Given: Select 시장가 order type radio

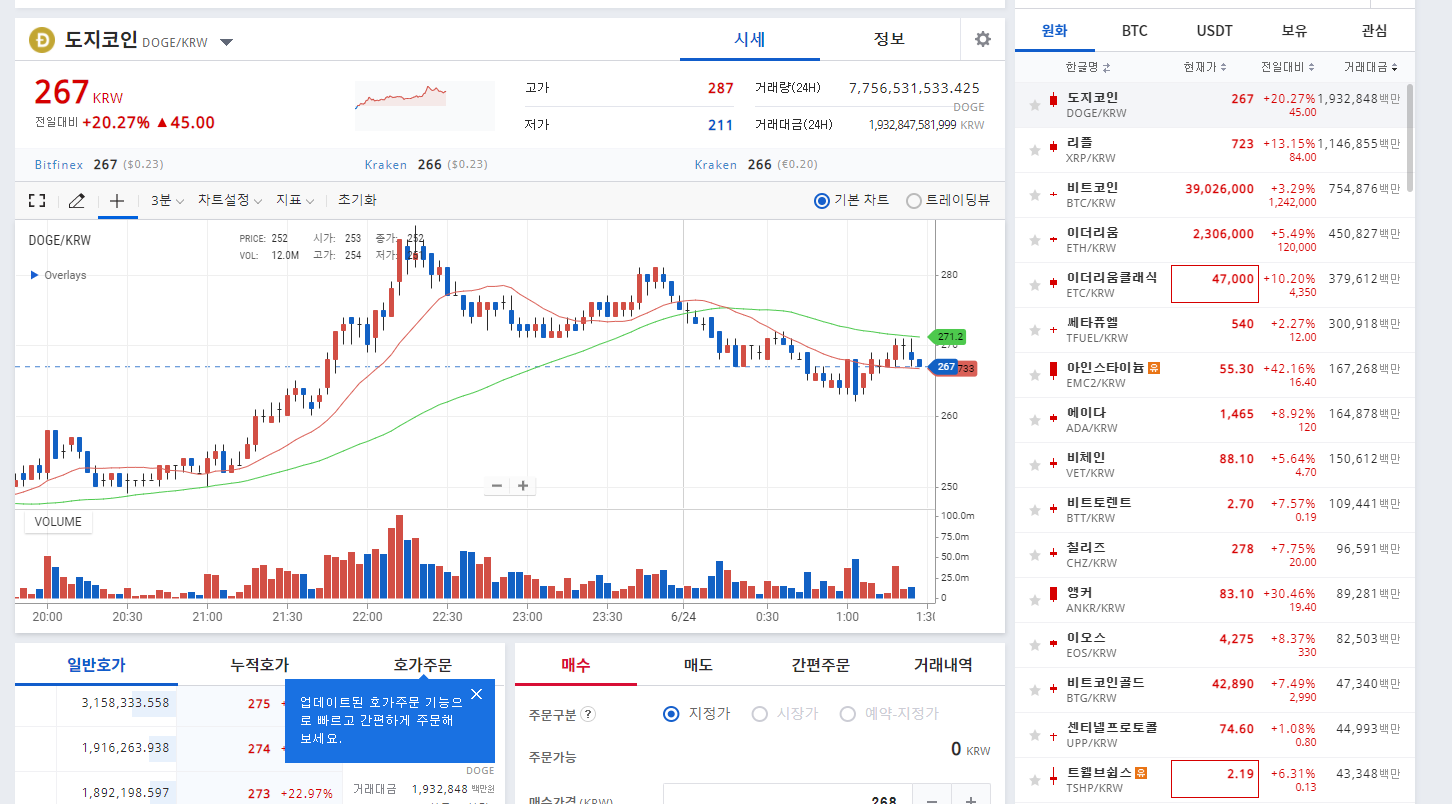Looking at the screenshot, I should [759, 714].
